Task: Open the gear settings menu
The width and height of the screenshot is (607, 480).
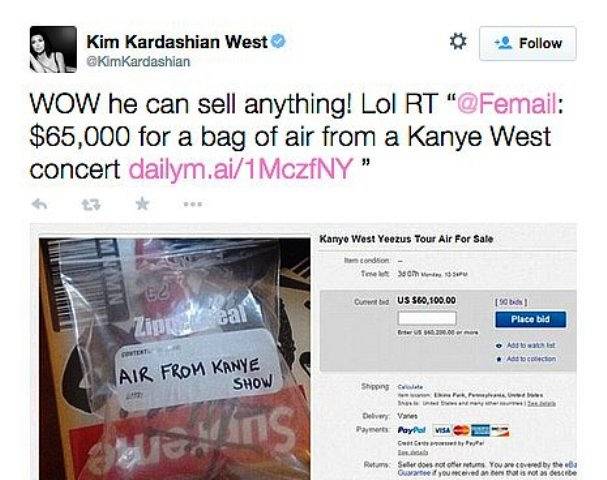Action: [458, 41]
